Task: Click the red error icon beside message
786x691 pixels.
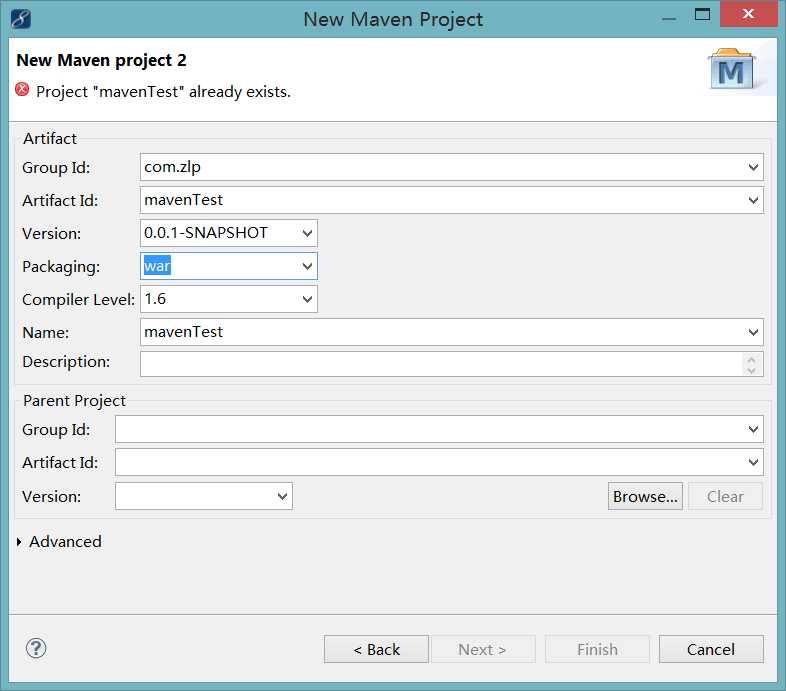Action: (x=22, y=89)
